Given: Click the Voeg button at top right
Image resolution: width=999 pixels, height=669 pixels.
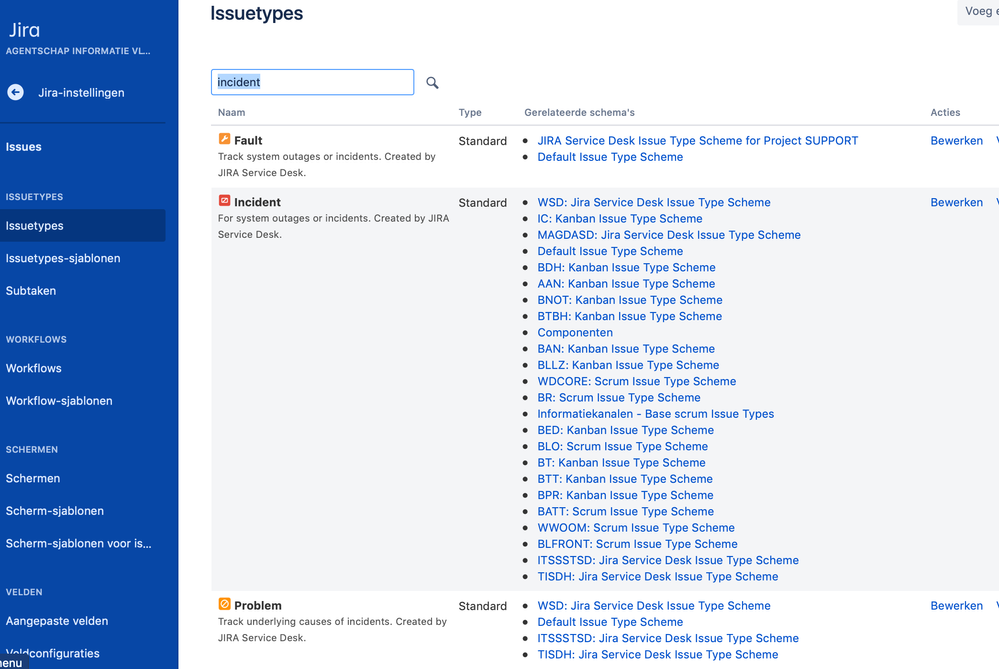Looking at the screenshot, I should 979,11.
